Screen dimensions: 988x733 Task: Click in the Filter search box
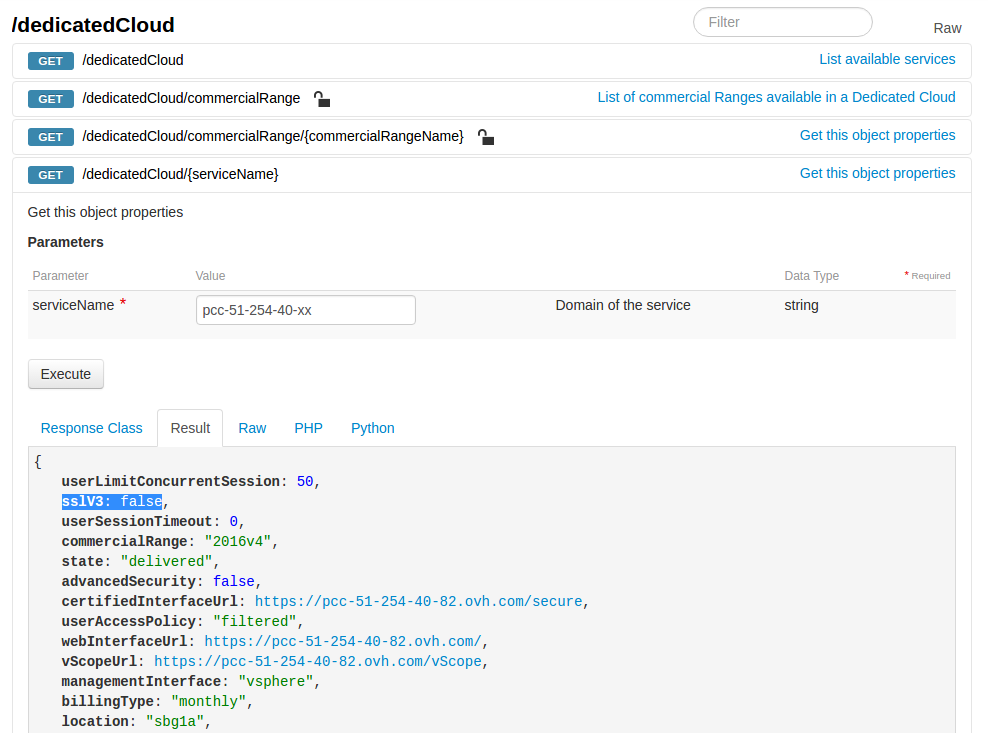782,22
